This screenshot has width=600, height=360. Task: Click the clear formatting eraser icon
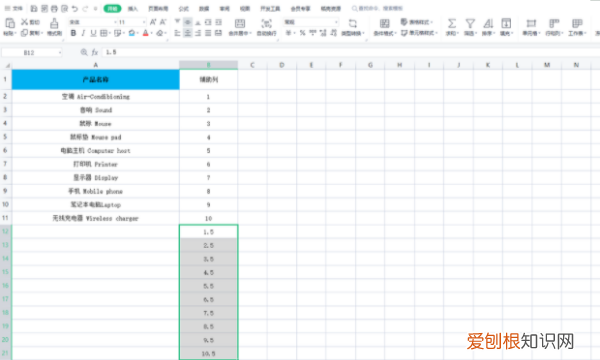(x=160, y=33)
